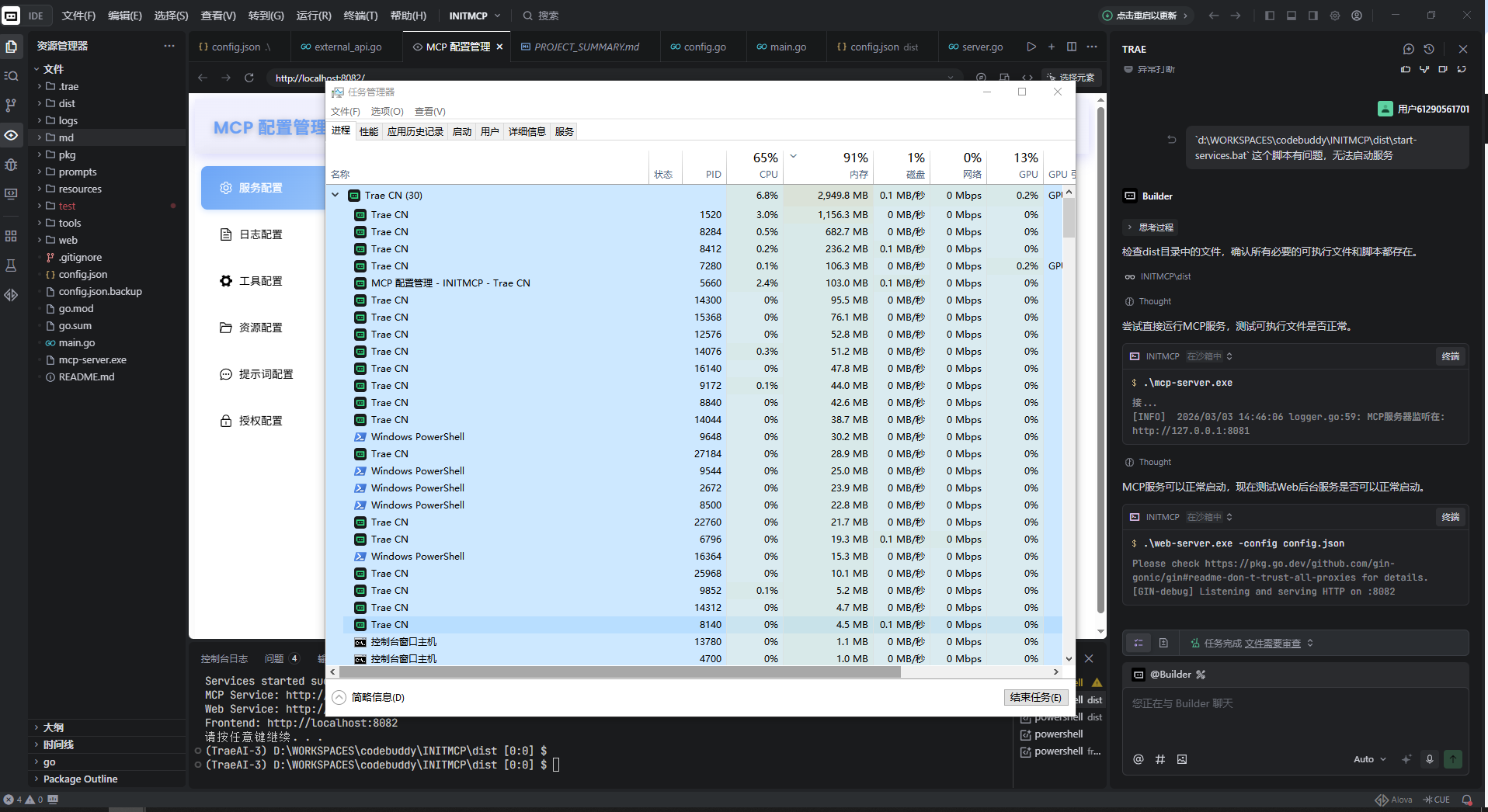Switch to the 性能 tab in Task Manager
The image size is (1488, 812).
click(369, 131)
